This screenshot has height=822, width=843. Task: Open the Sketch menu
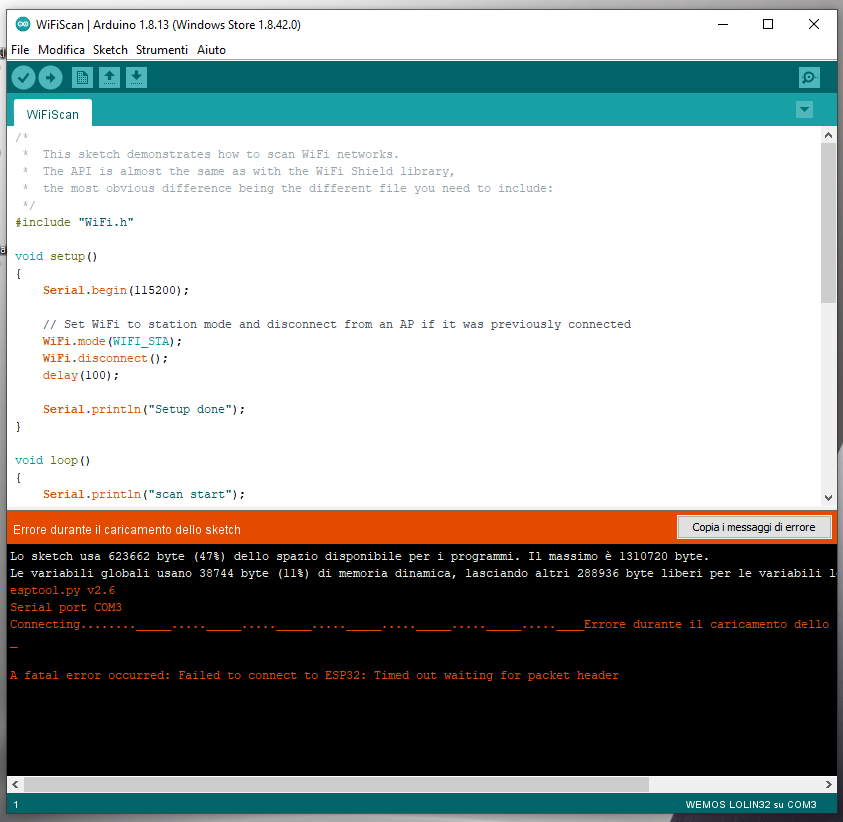click(x=110, y=50)
